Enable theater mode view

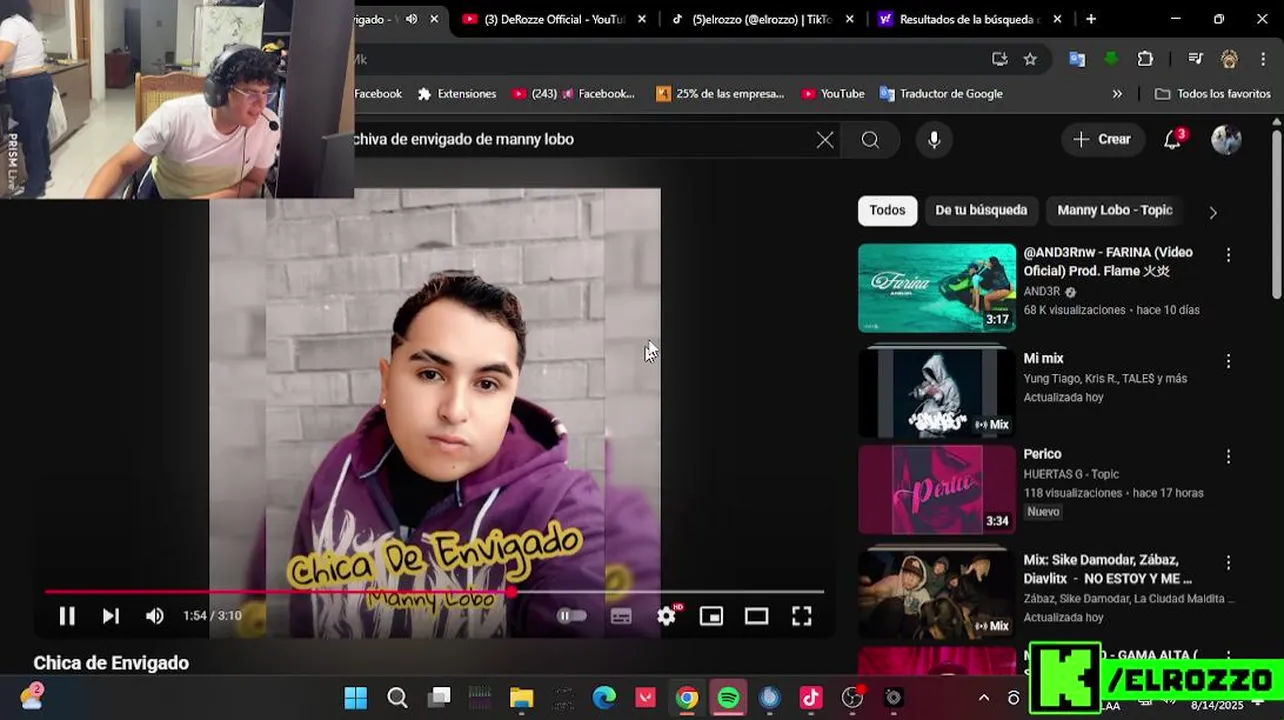click(x=756, y=616)
